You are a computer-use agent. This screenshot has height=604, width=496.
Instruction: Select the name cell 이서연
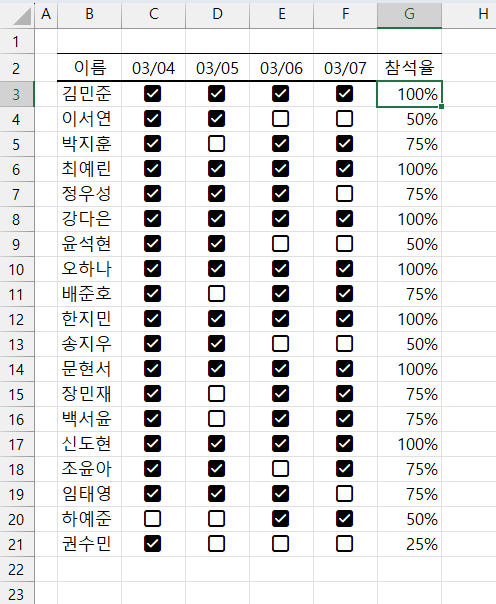[89, 119]
